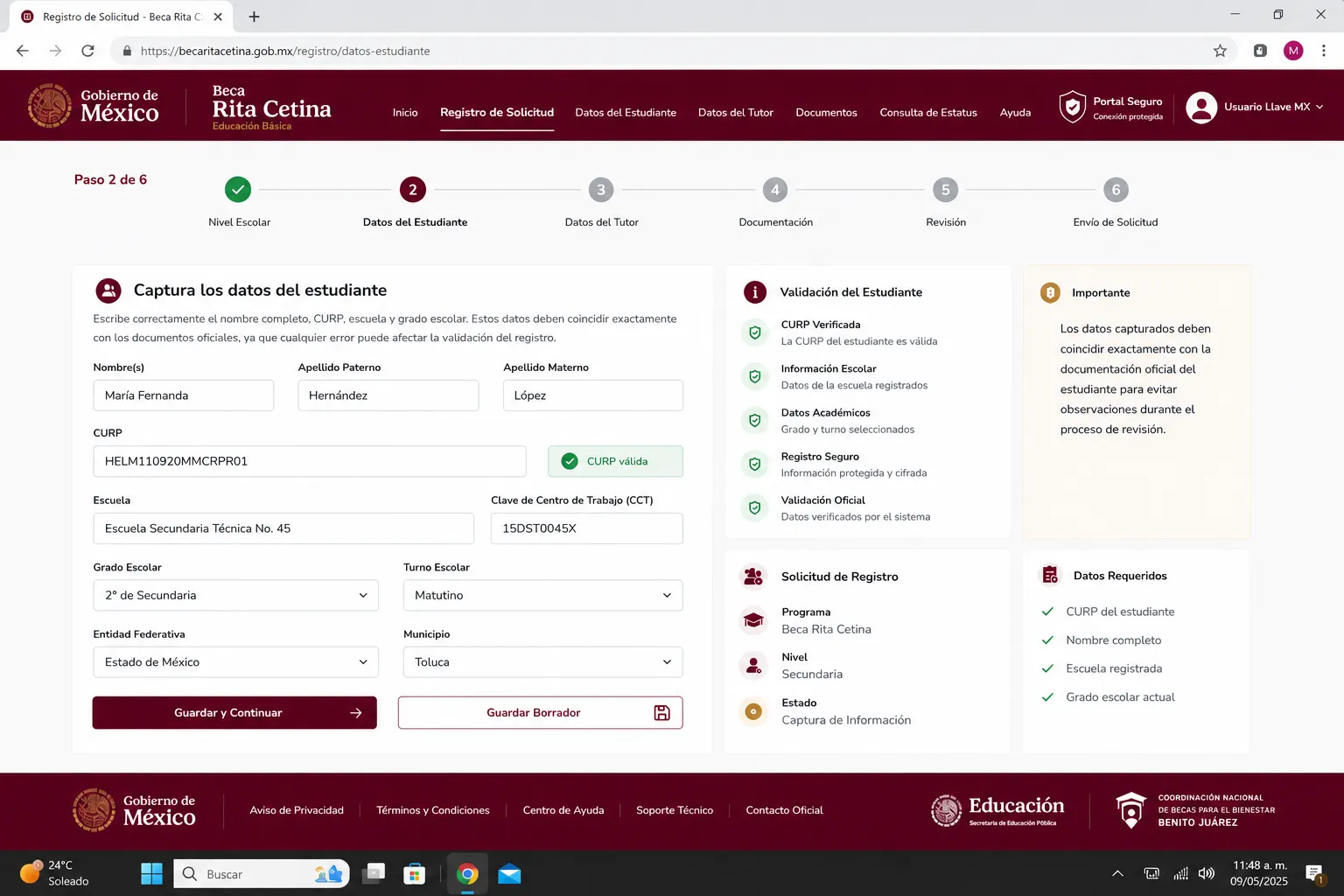Click the Guardar y Continuar button

(x=234, y=713)
